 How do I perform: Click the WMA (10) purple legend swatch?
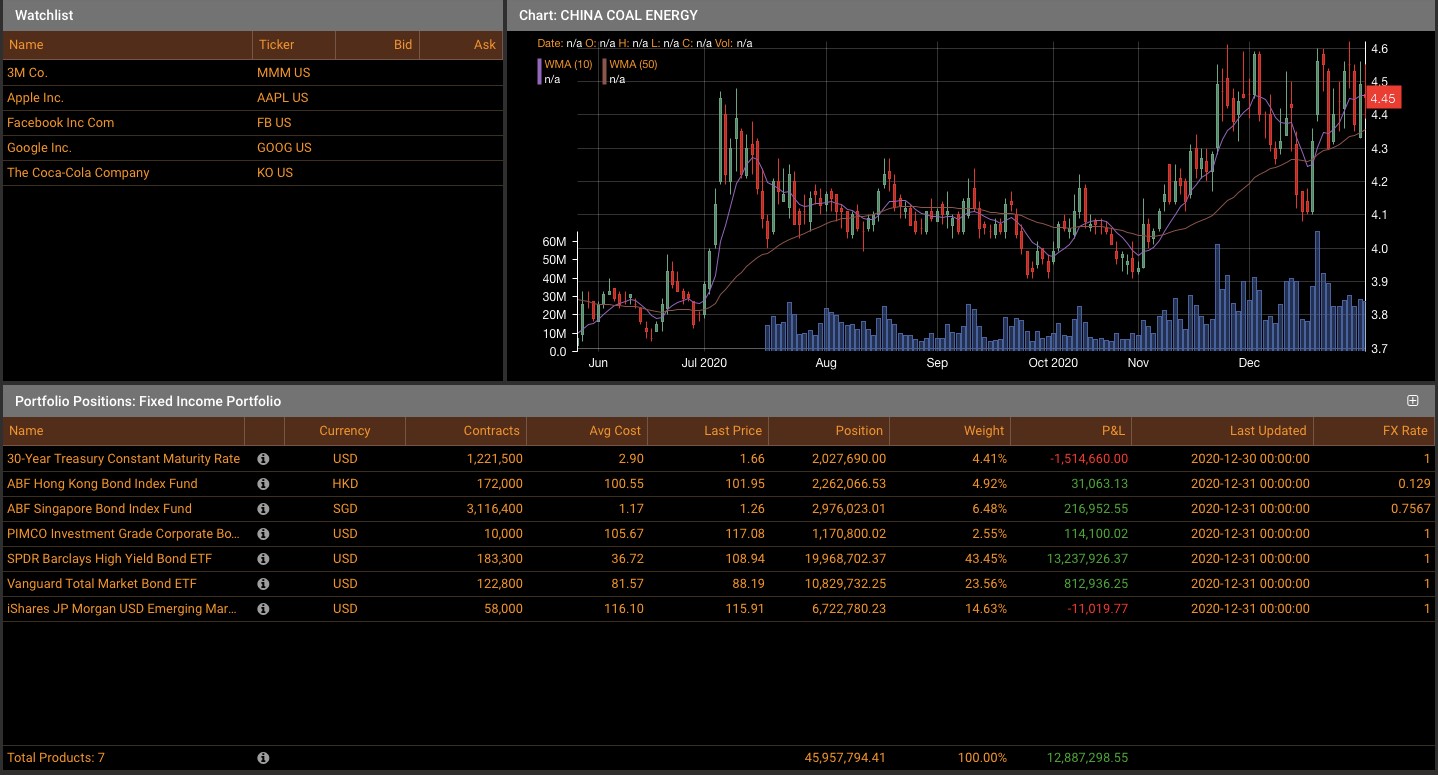tap(540, 71)
